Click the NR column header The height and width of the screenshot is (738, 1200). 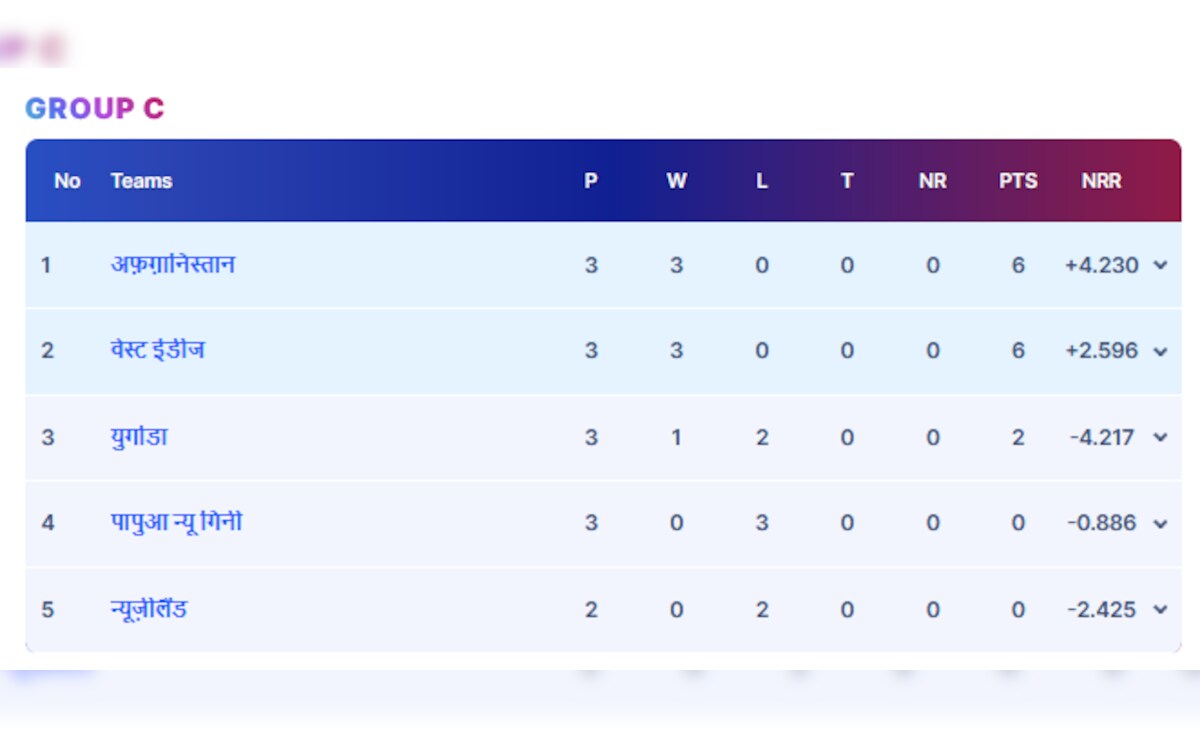pos(932,181)
